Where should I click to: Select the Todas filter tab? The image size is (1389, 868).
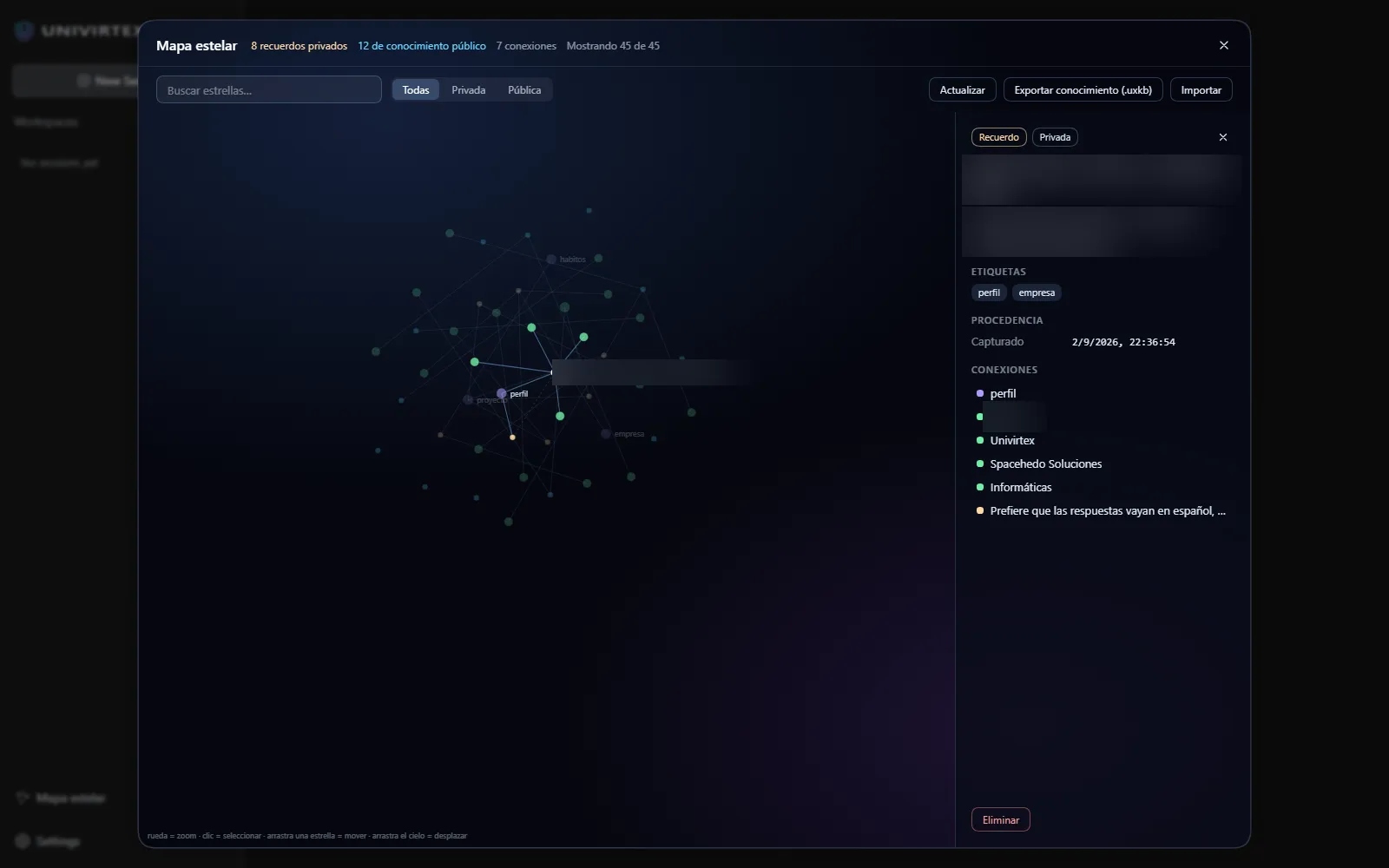point(416,89)
